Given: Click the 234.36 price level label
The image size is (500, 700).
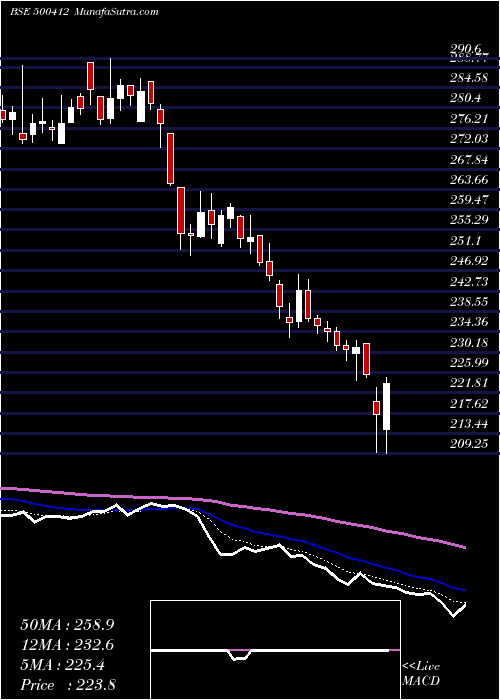Looking at the screenshot, I should [469, 322].
